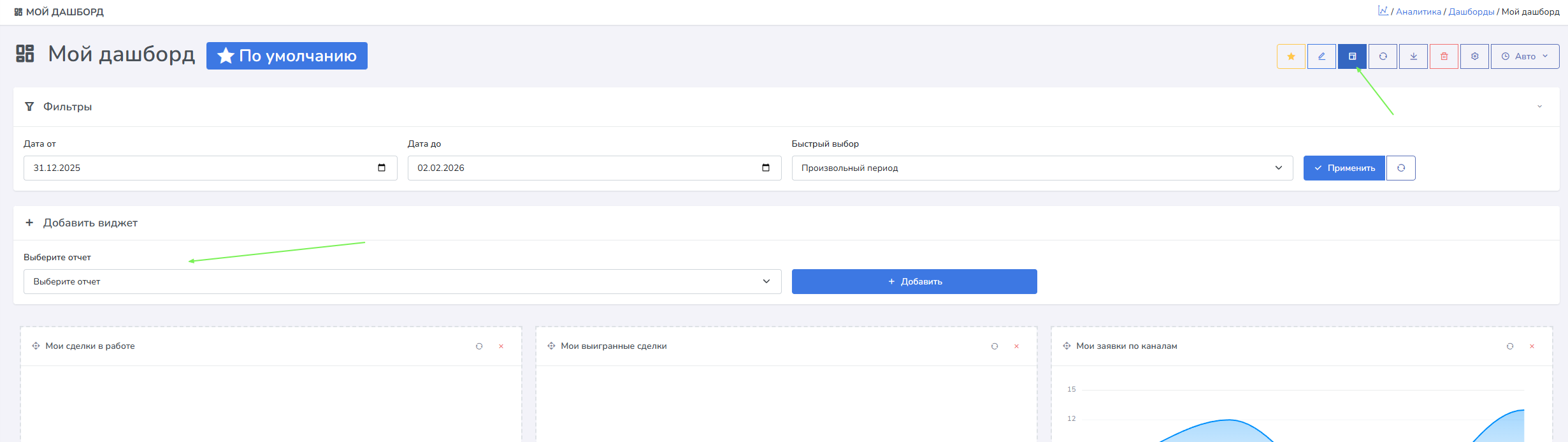Viewport: 1568px width, 442px height.
Task: Click the pencil edit dashboard icon
Action: coord(1321,57)
